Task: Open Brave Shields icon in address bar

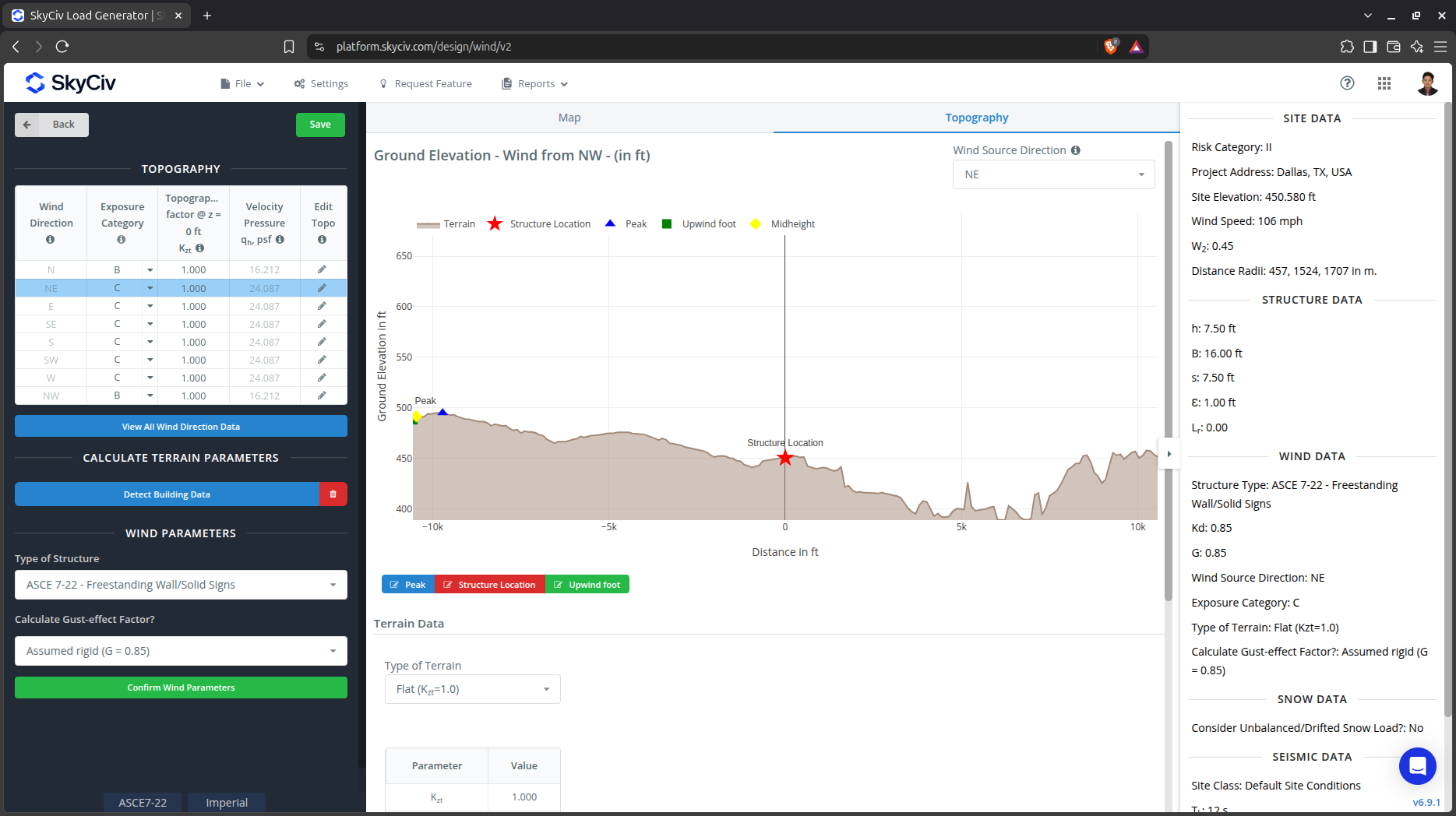Action: coord(1112,47)
